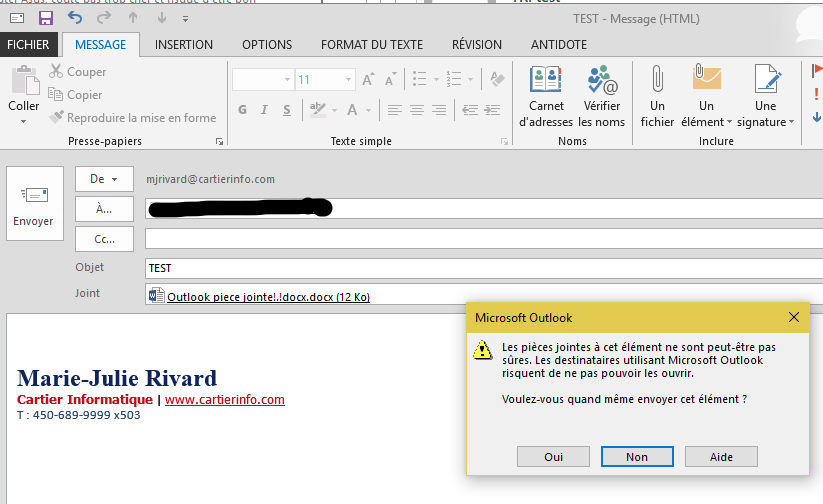Click Aide in the Outlook dialog

721,457
